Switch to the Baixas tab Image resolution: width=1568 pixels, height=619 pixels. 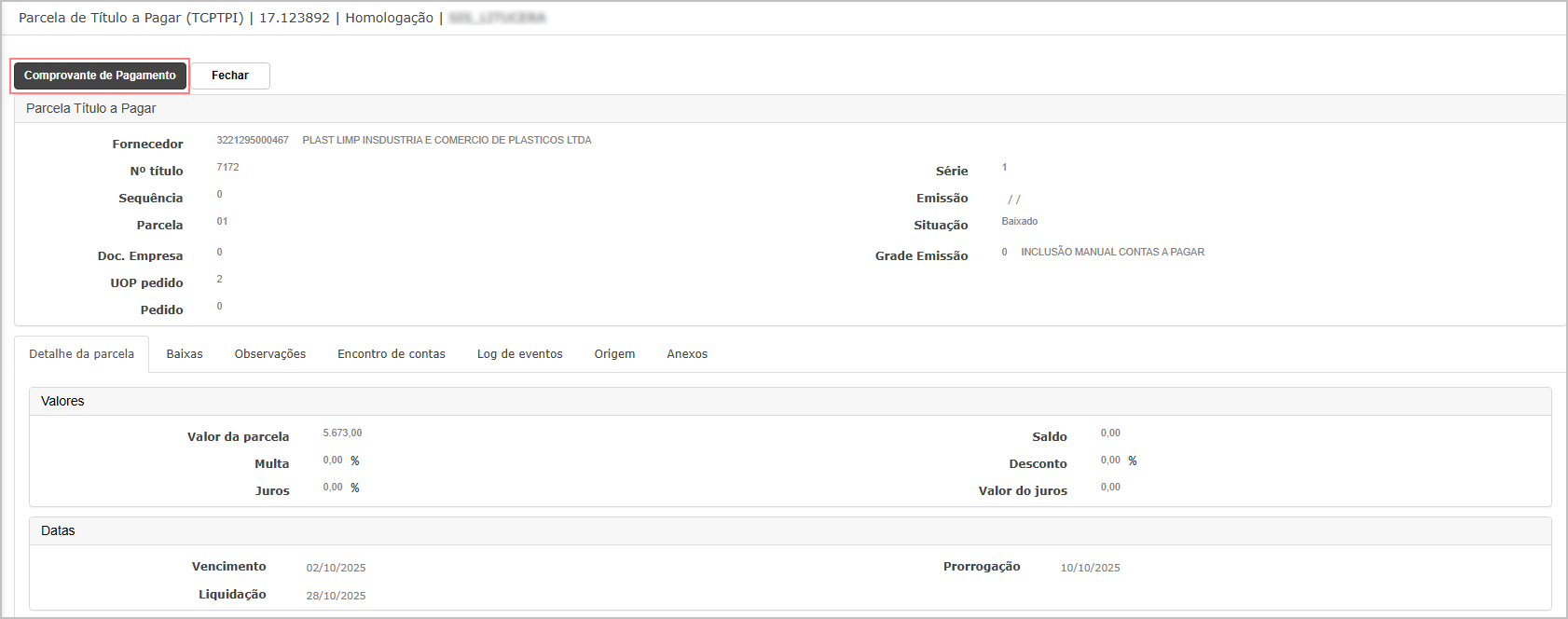click(x=185, y=354)
